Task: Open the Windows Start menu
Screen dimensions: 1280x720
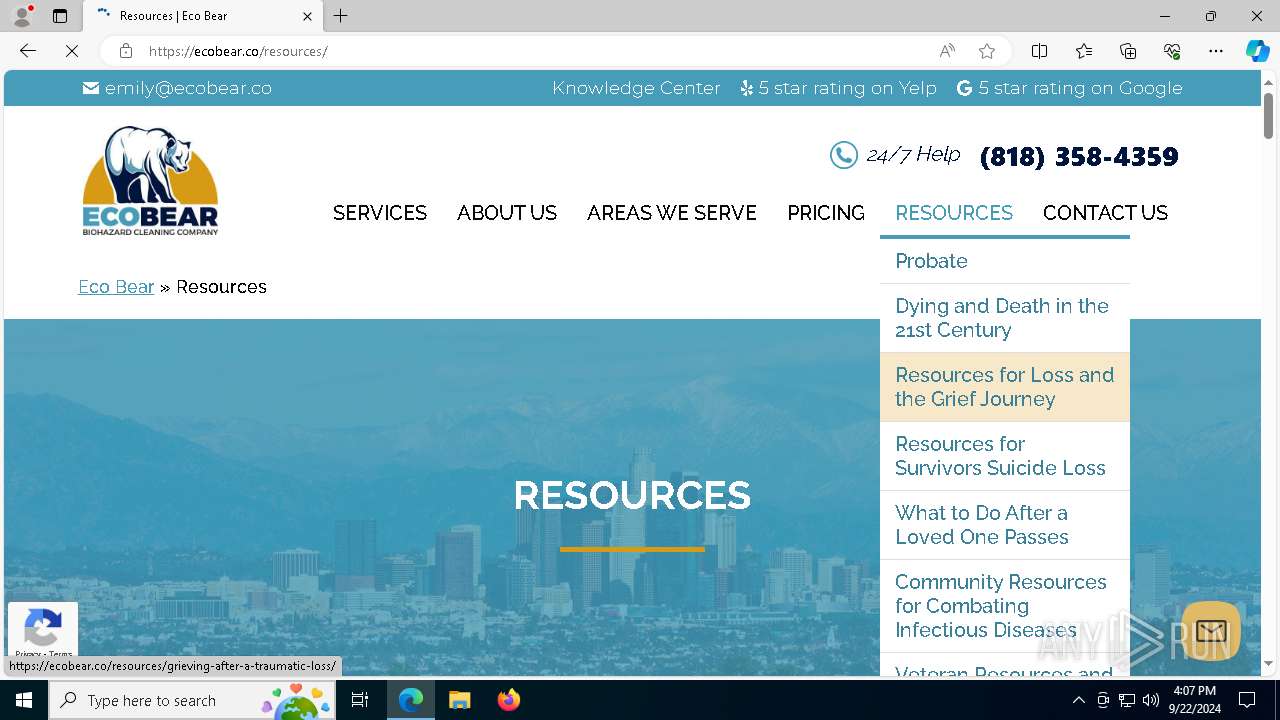Action: (x=24, y=700)
